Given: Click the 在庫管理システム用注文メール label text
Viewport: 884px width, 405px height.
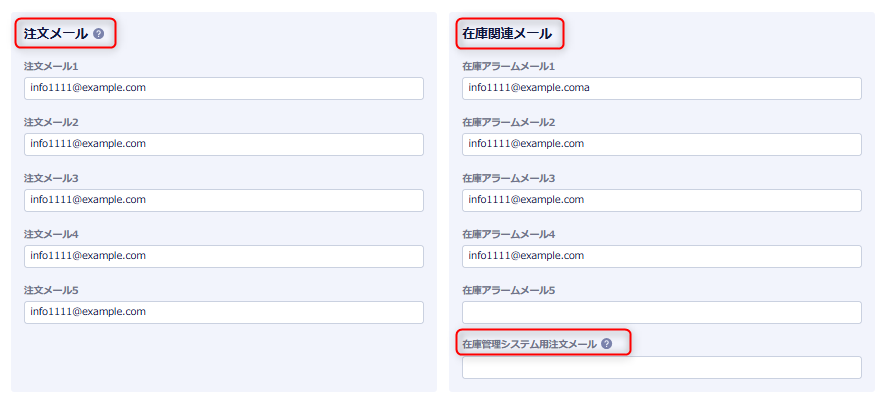Looking at the screenshot, I should point(529,344).
